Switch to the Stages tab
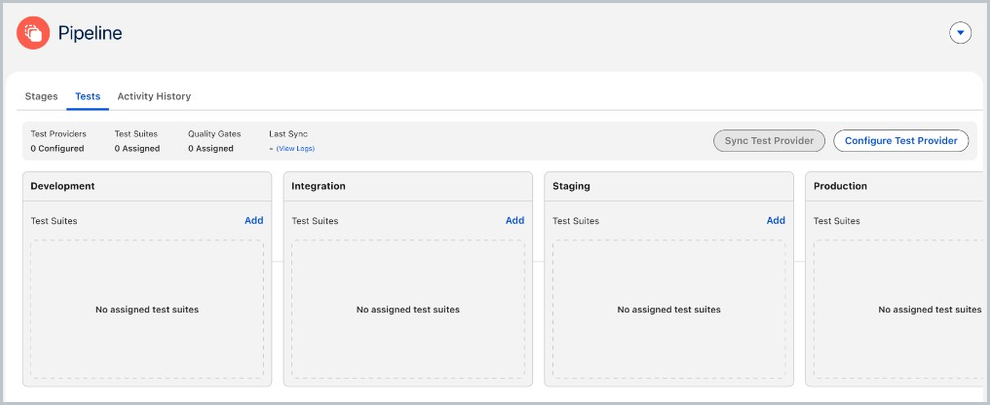This screenshot has width=990, height=405. tap(41, 96)
